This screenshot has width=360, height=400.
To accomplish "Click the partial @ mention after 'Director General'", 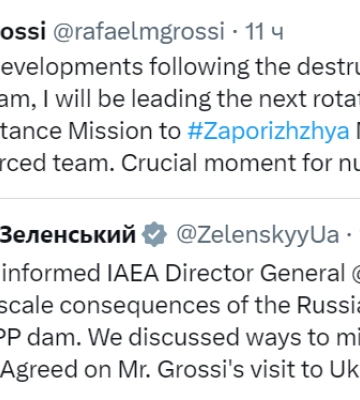I will 355,273.
